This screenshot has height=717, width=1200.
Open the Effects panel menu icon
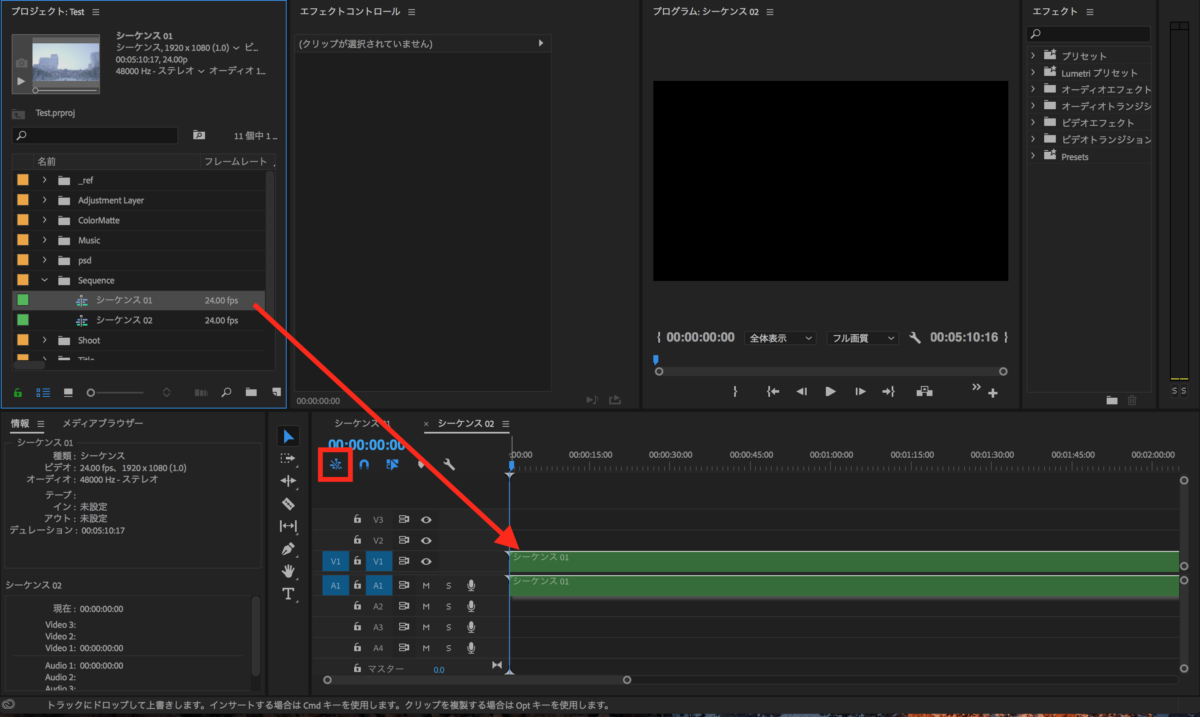click(1090, 11)
